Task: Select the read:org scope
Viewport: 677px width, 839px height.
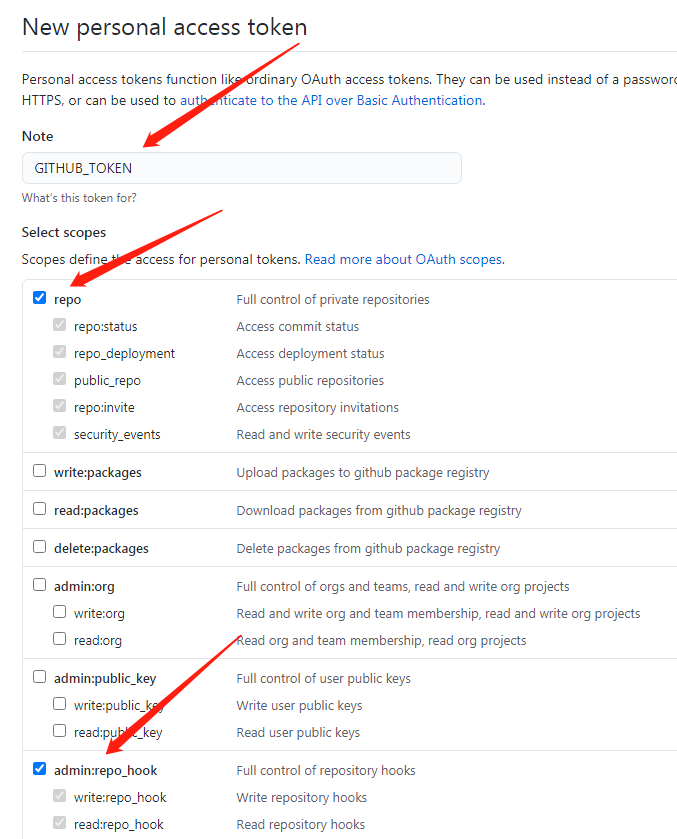Action: click(x=60, y=639)
